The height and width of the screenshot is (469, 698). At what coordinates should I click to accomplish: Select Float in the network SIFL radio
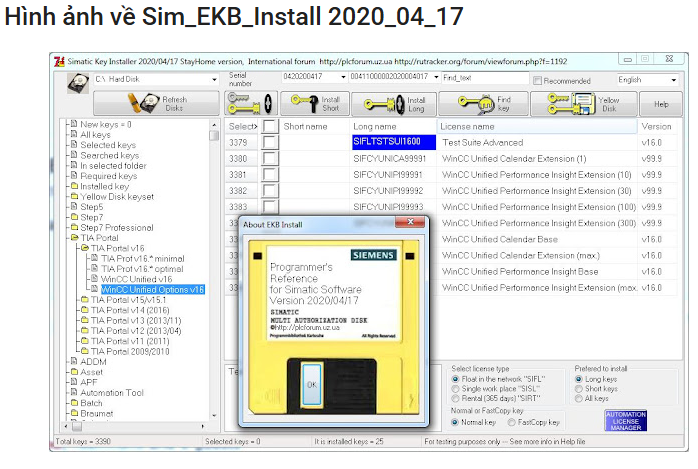coord(455,379)
